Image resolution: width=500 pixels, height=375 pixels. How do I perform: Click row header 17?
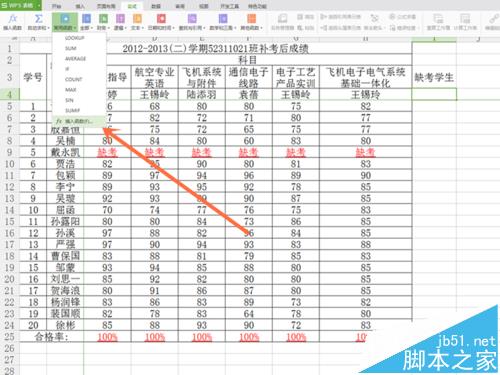9,244
